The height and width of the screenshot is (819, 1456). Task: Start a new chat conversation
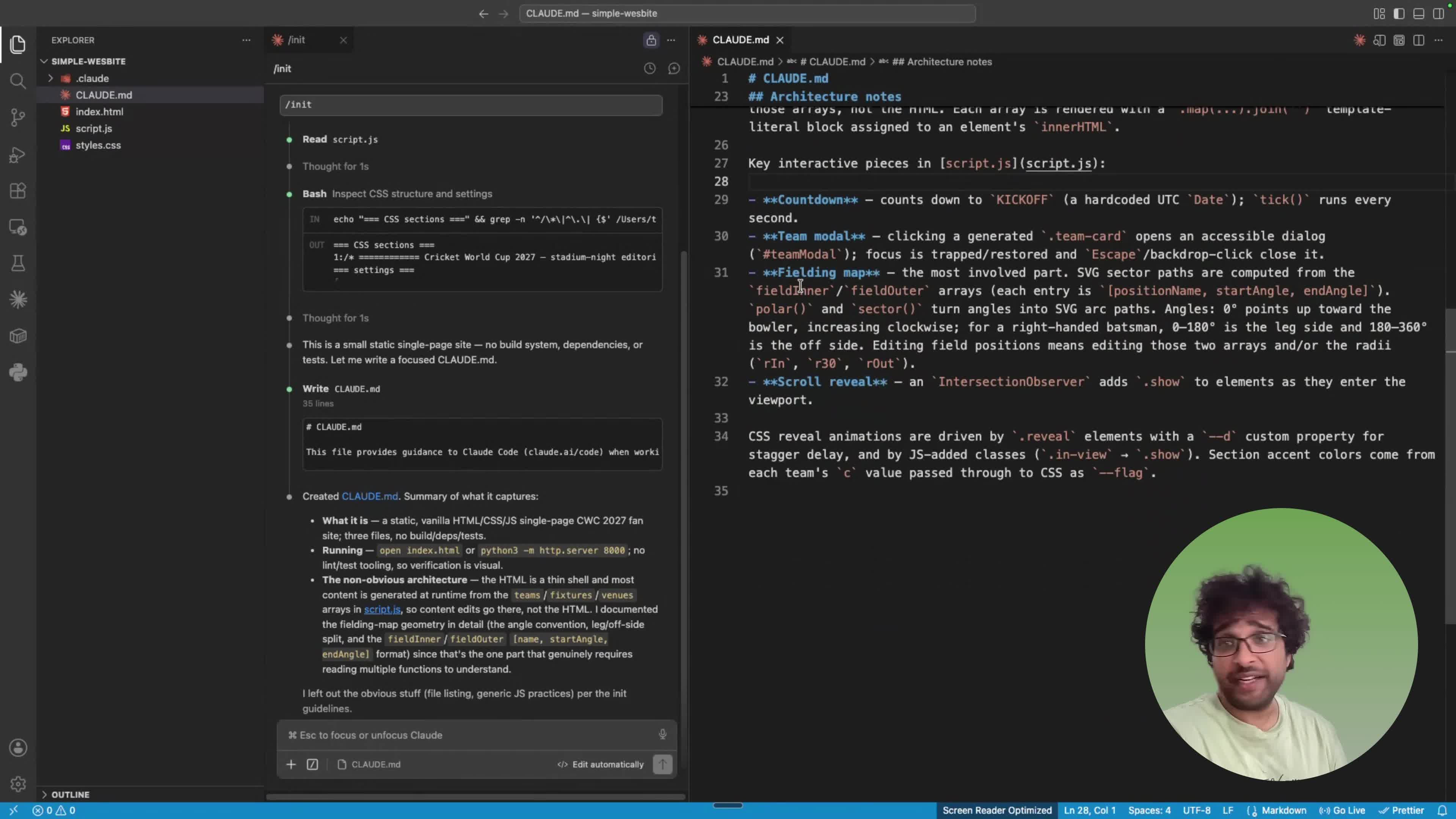(x=674, y=68)
